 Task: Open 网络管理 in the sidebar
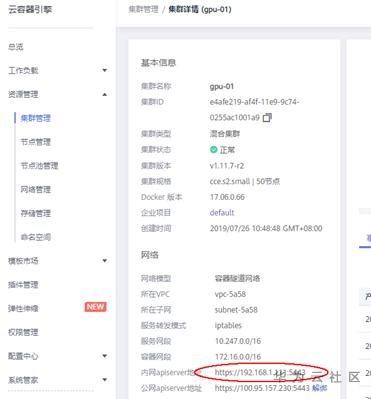point(36,189)
